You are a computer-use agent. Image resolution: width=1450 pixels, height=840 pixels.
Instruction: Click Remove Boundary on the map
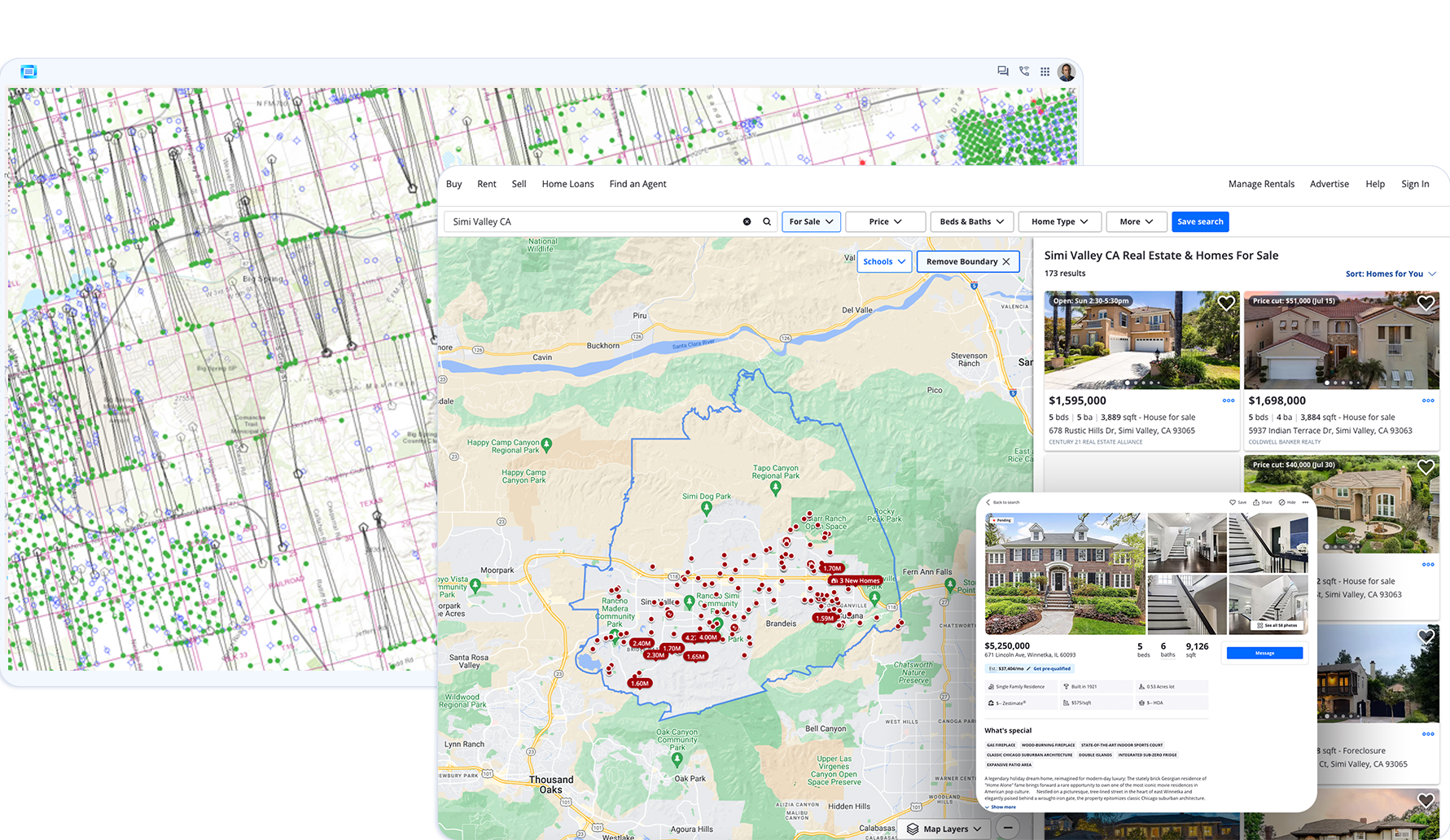tap(967, 260)
